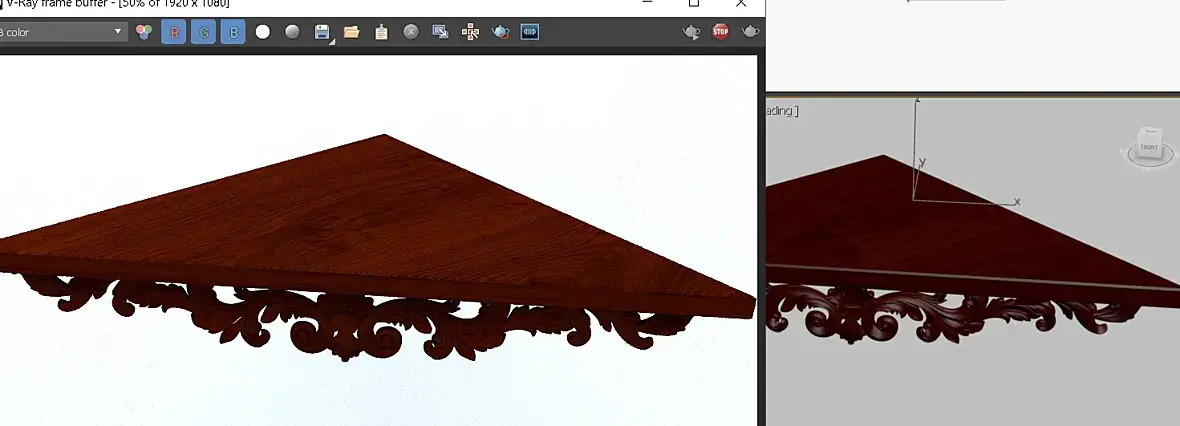
Task: Maximize the V-Ray frame buffer window
Action: [x=694, y=3]
